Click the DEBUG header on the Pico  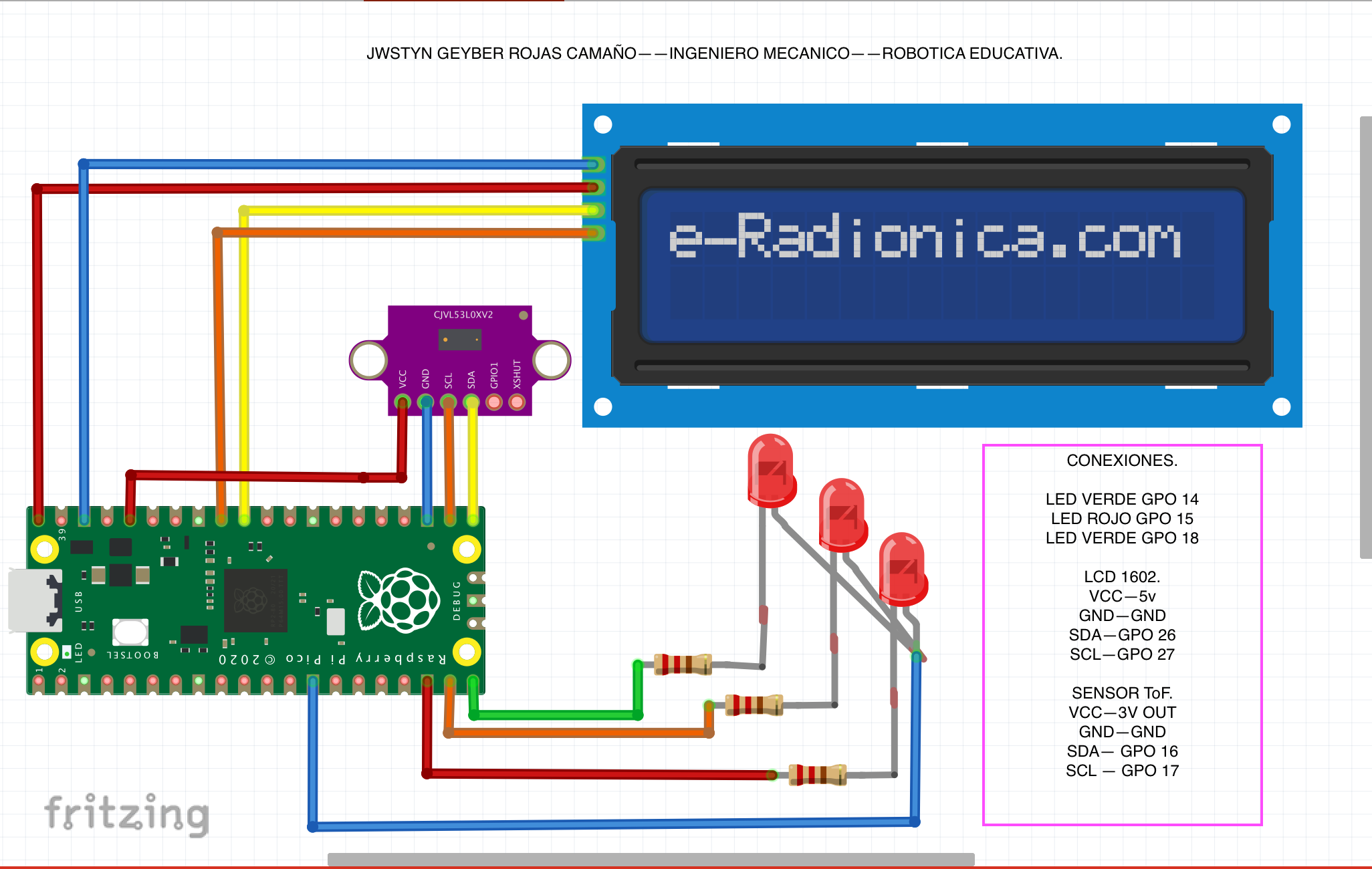point(475,600)
